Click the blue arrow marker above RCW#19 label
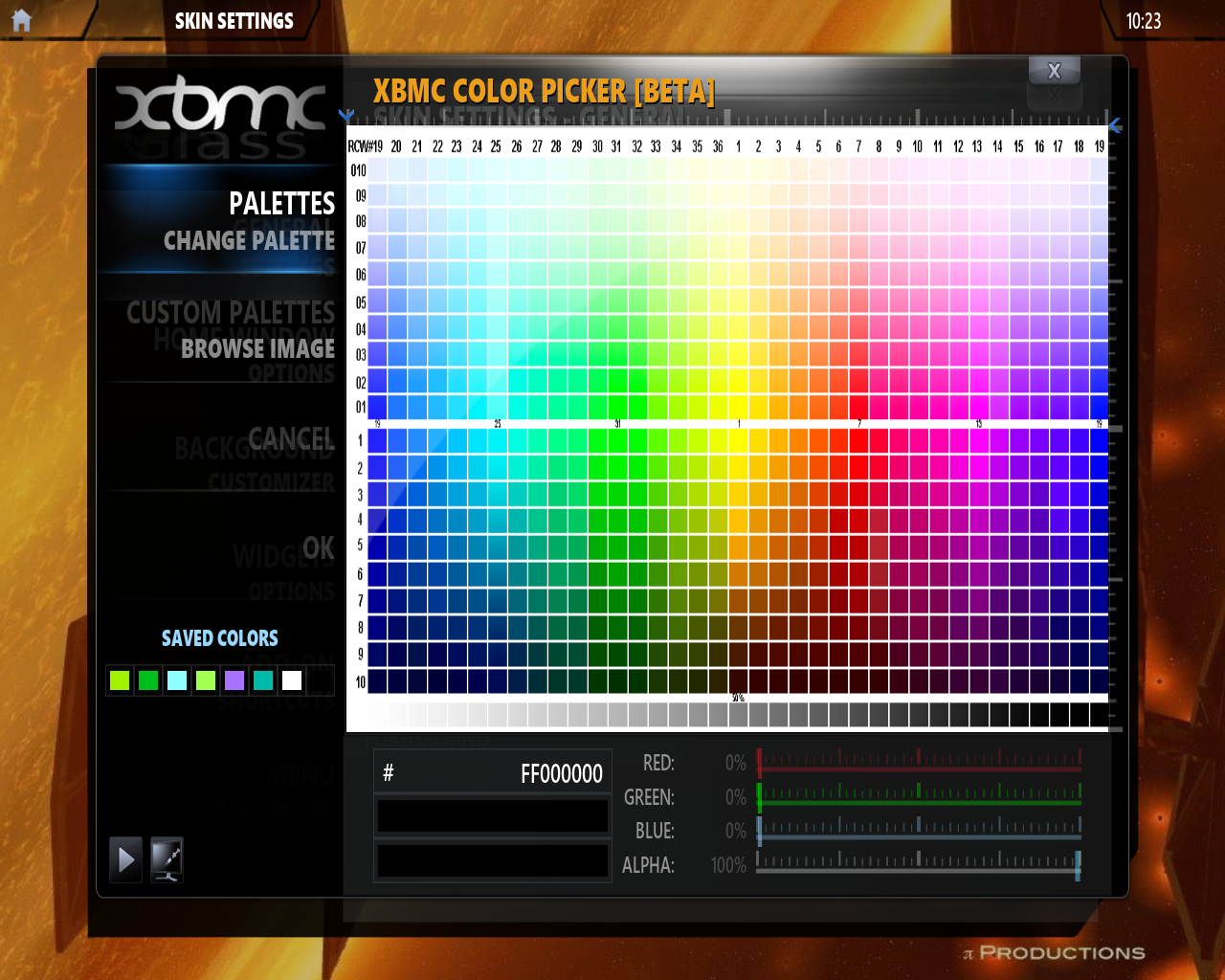Viewport: 1225px width, 980px height. (346, 116)
